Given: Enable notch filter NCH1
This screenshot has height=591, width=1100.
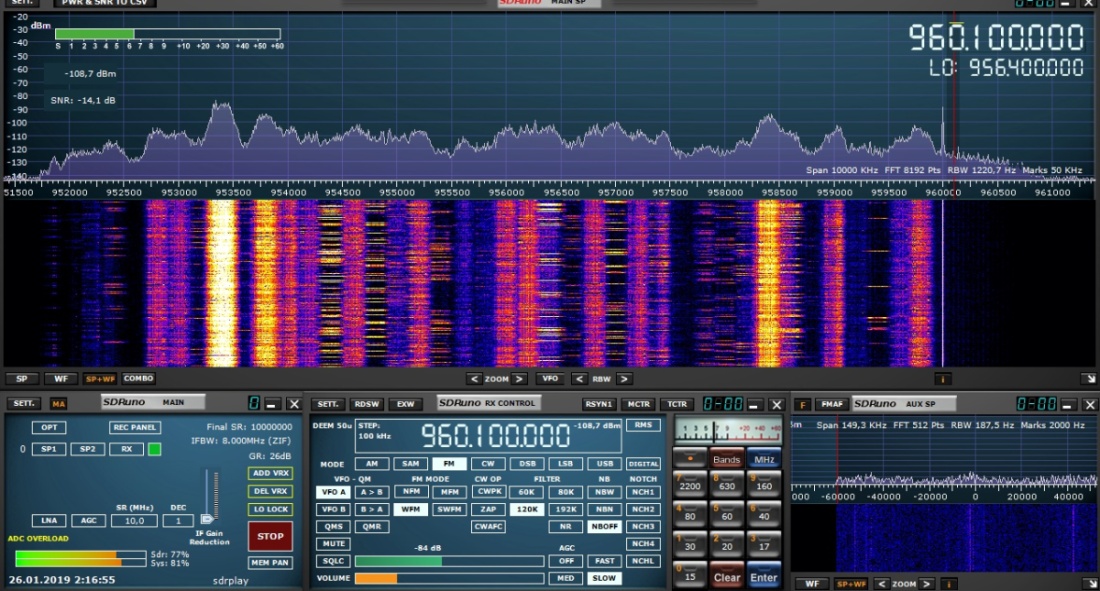Looking at the screenshot, I should (x=643, y=492).
